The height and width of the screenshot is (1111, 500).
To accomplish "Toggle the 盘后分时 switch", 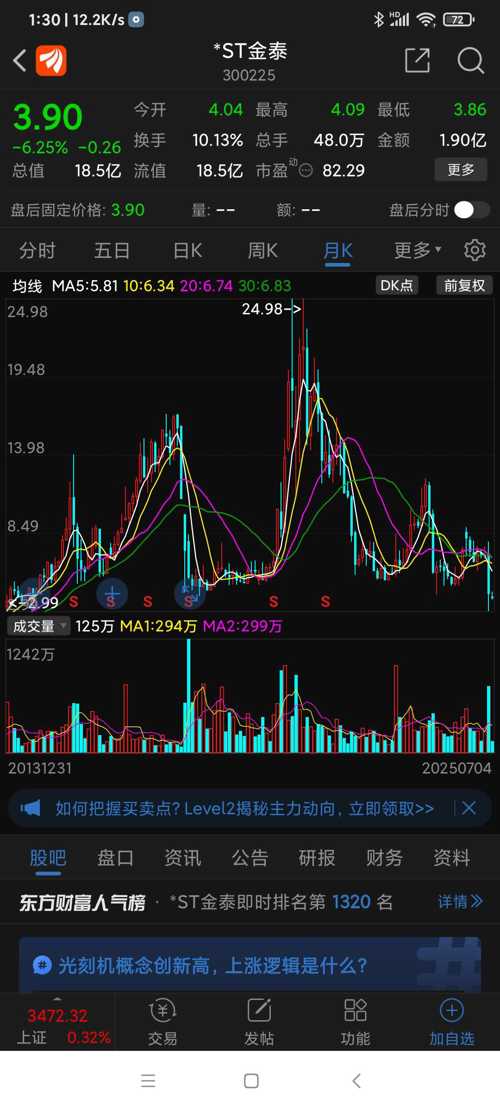I will tap(472, 210).
